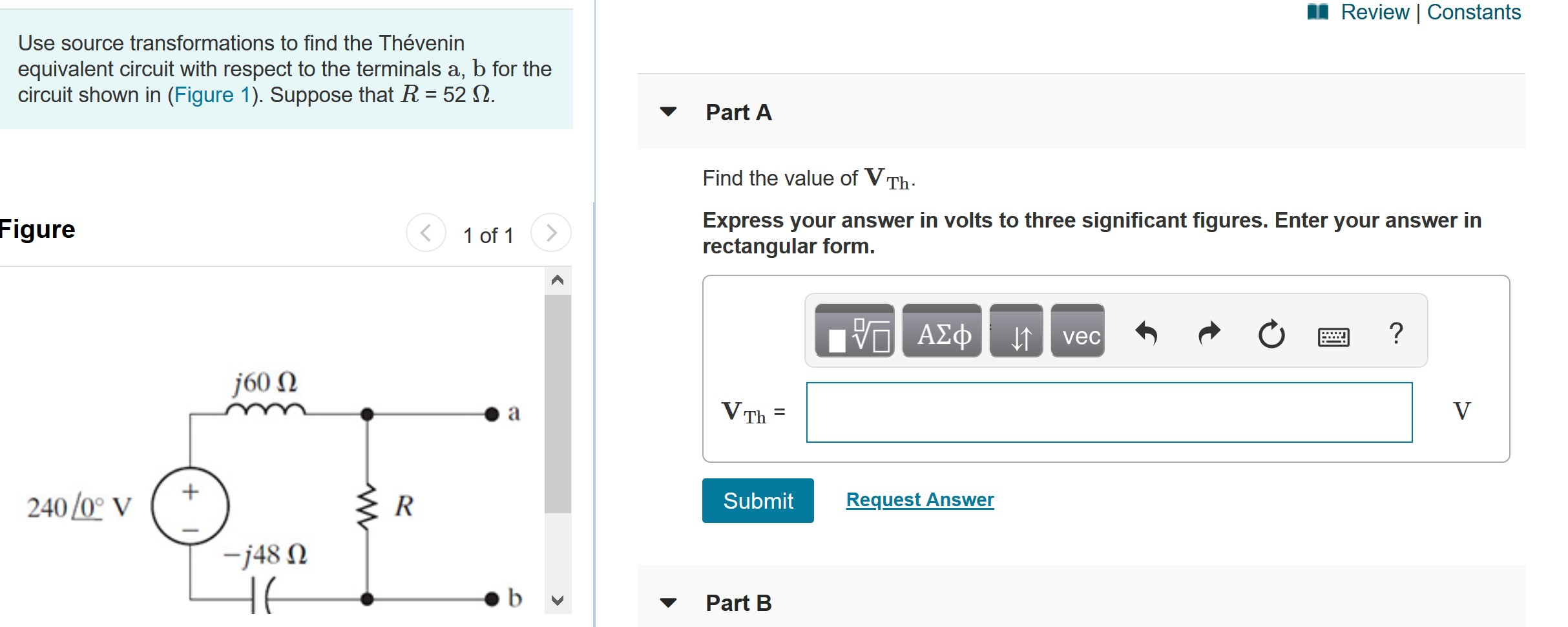Click the redo arrow in the equation toolbar
The image size is (1568, 627).
point(1208,332)
